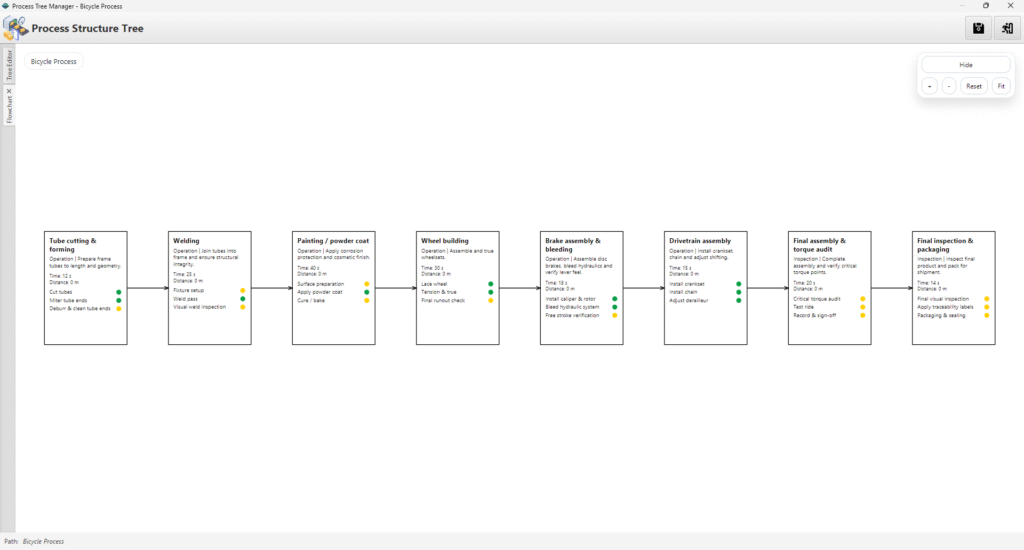
Task: Click the Exit running-man door icon
Action: [x=1005, y=28]
